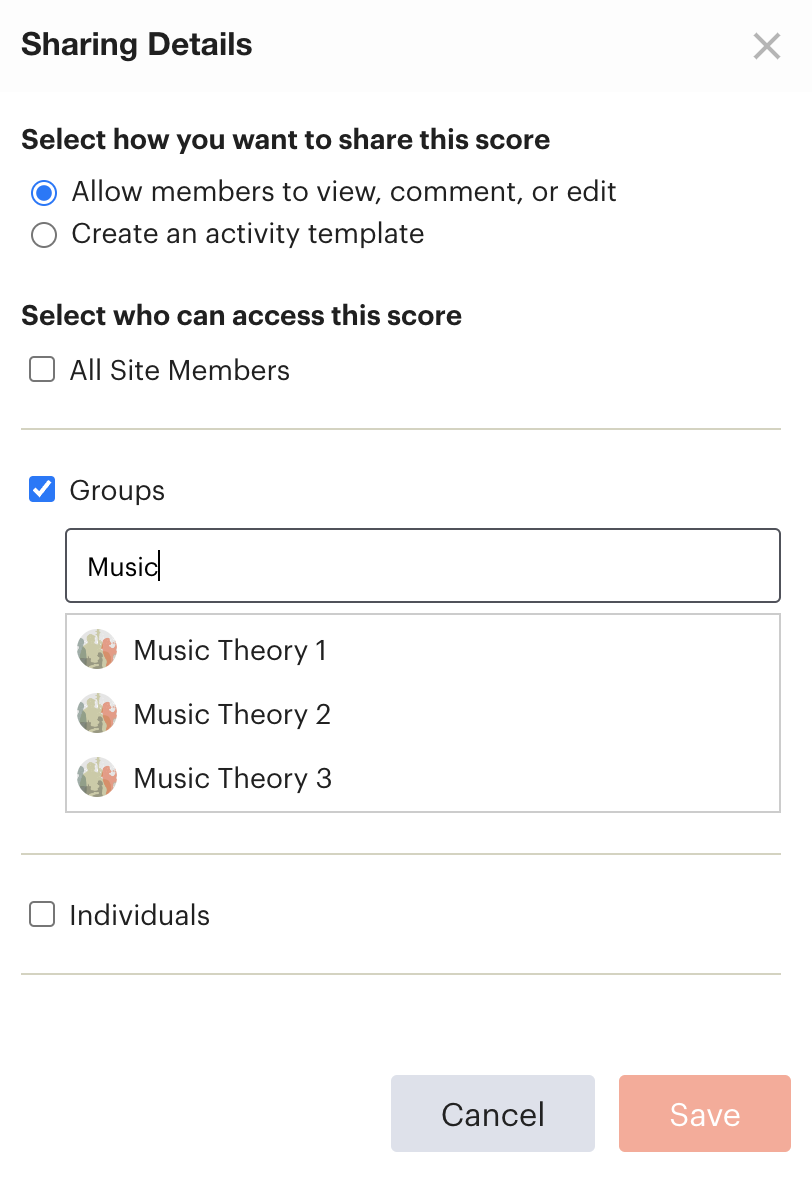Click the Cancel button

pos(493,1113)
